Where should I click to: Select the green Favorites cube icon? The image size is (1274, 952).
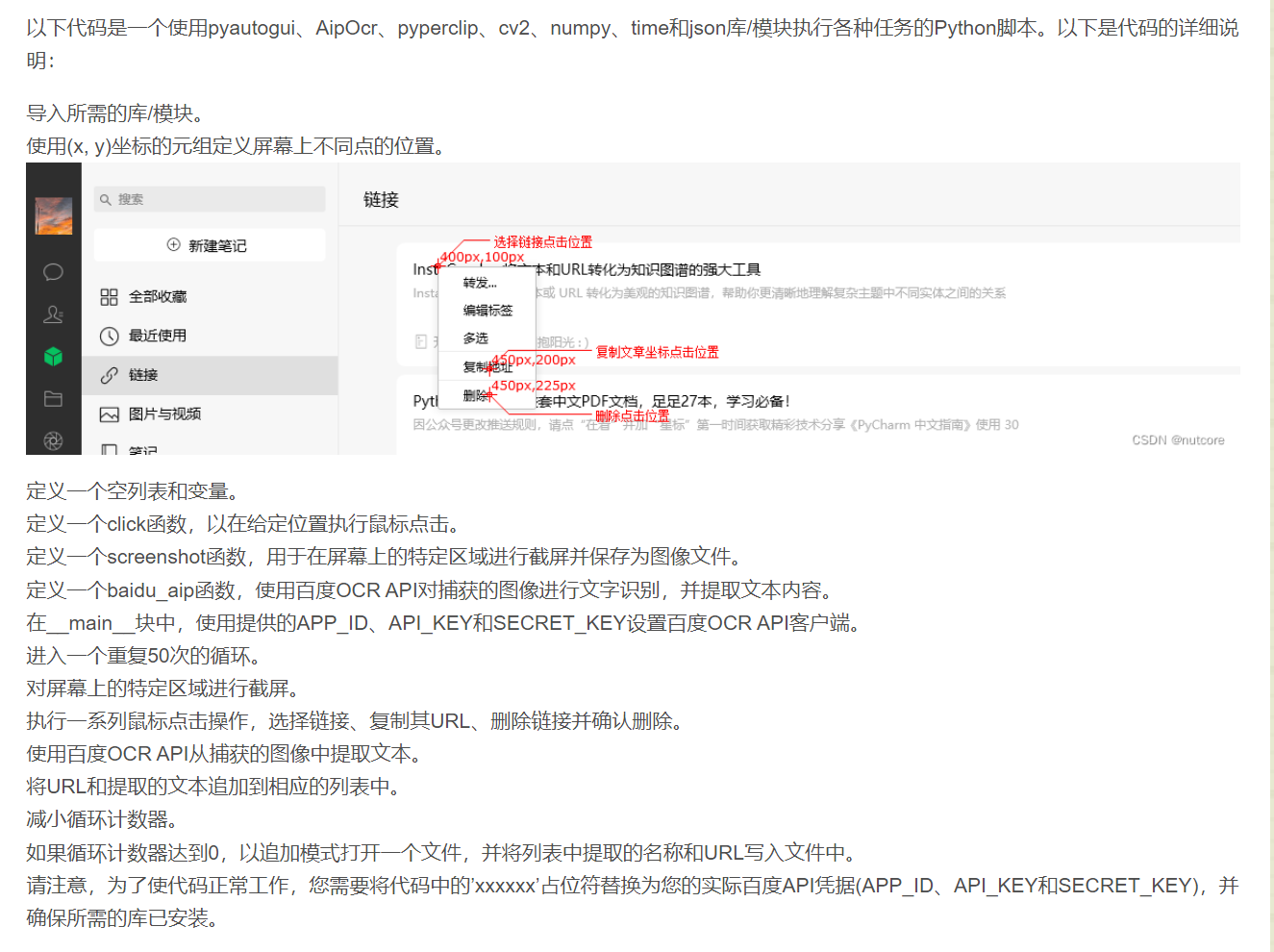click(x=54, y=357)
